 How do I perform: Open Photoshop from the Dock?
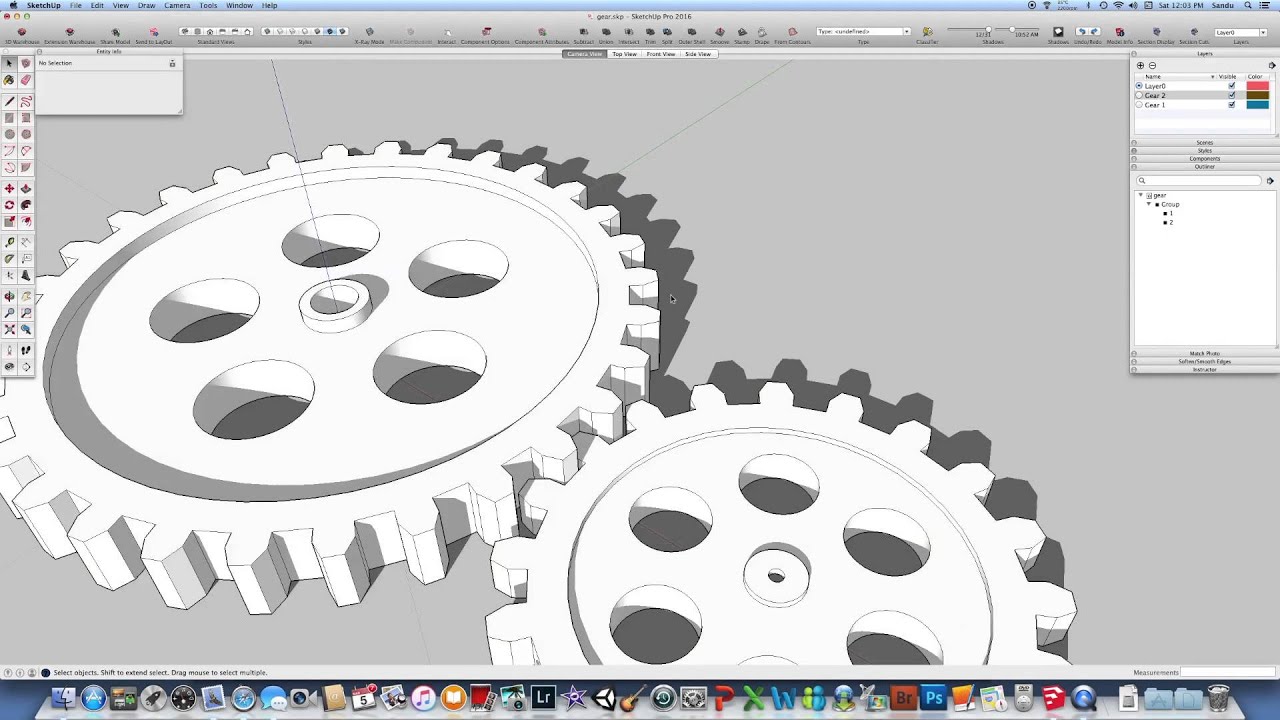[934, 697]
